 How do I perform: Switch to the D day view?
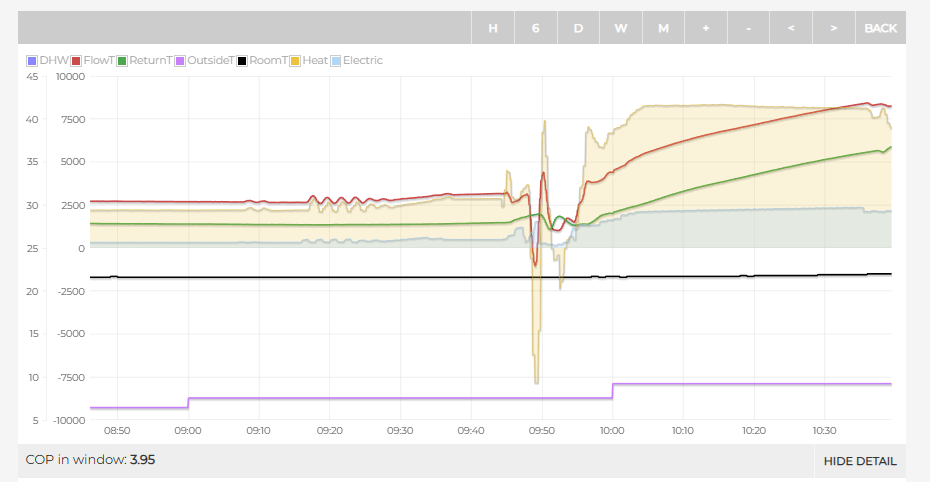tap(578, 28)
